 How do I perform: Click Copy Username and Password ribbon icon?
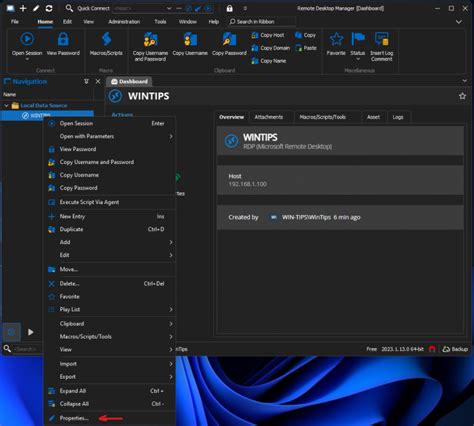[x=150, y=39]
